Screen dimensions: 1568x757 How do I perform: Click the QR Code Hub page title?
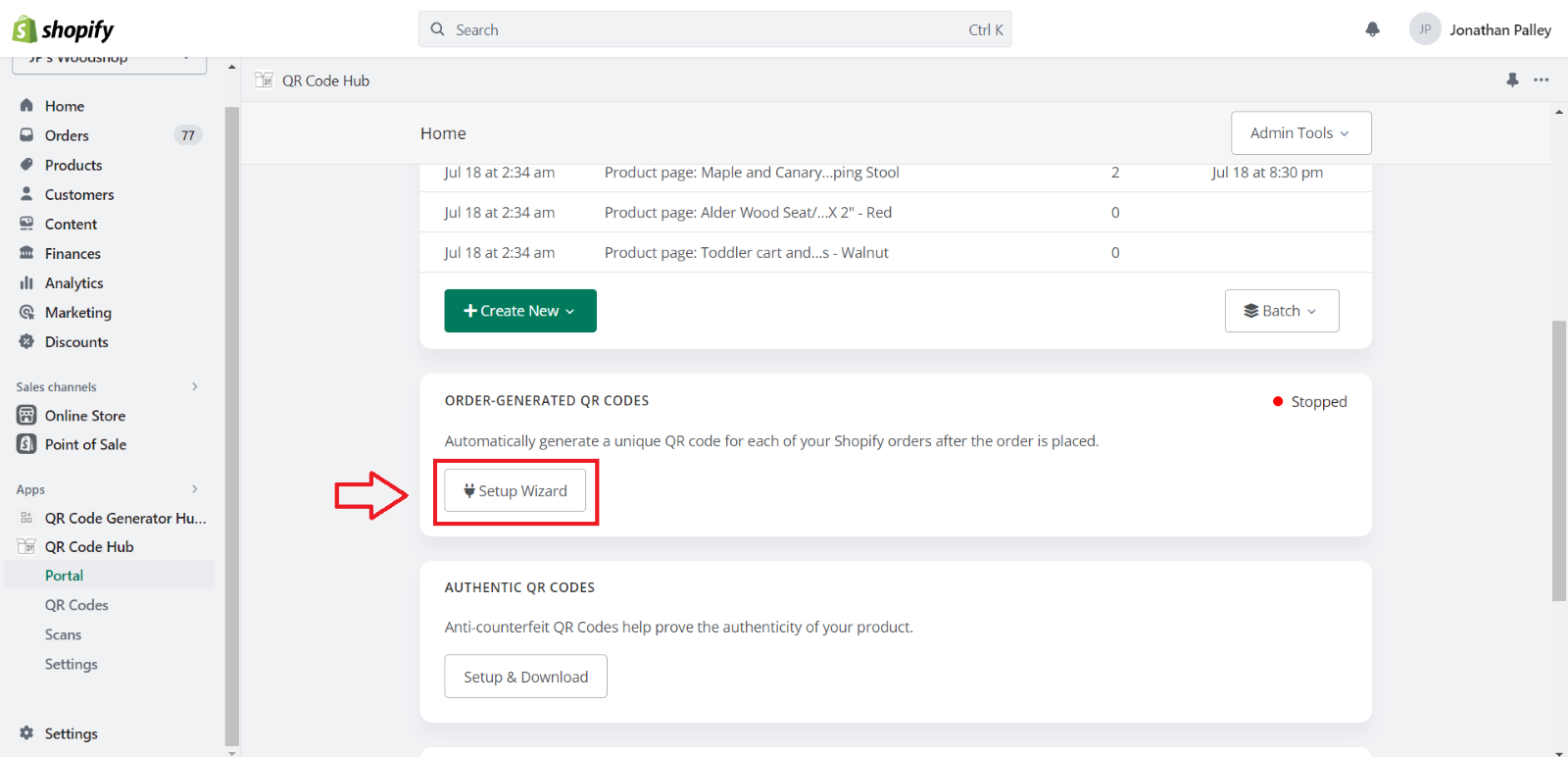click(325, 80)
